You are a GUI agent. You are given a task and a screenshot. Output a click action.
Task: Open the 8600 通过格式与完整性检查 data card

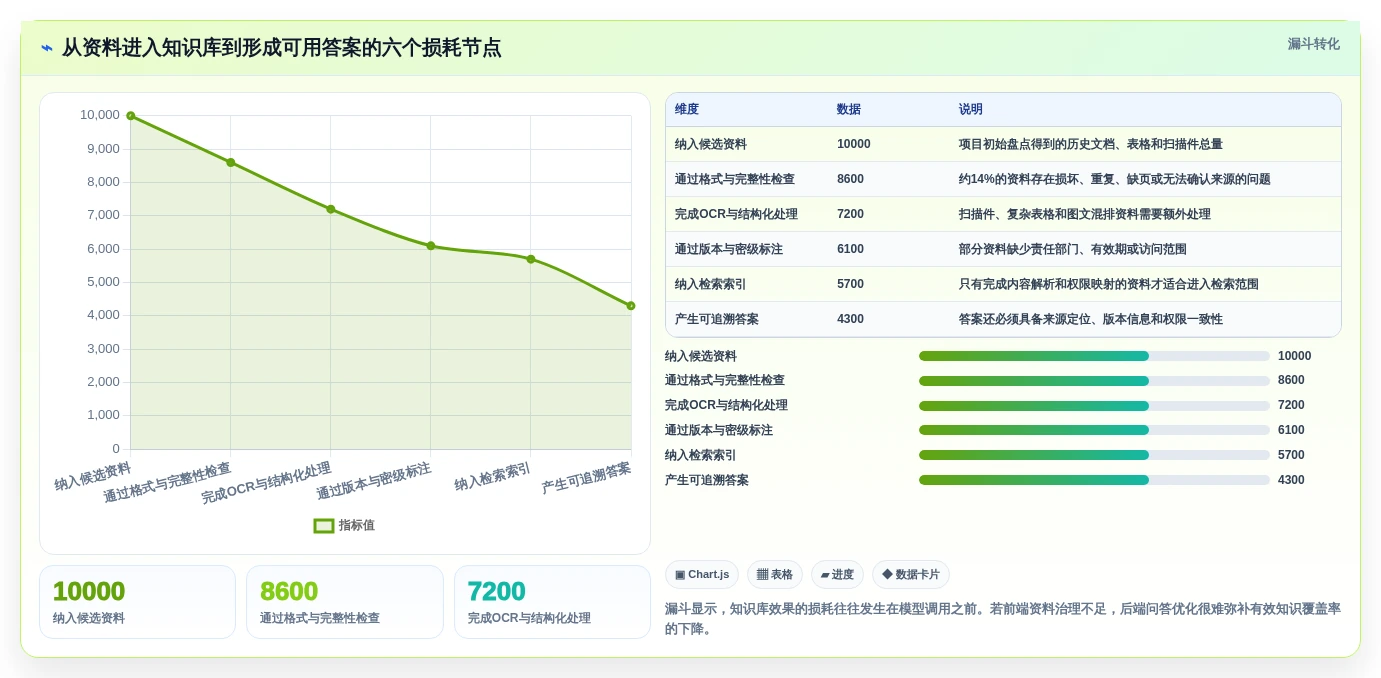click(345, 602)
